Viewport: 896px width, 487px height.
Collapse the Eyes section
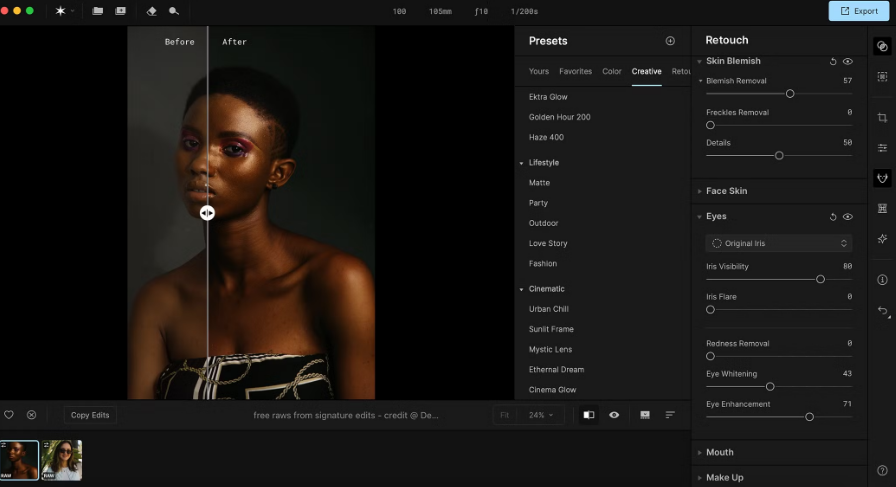tap(699, 217)
